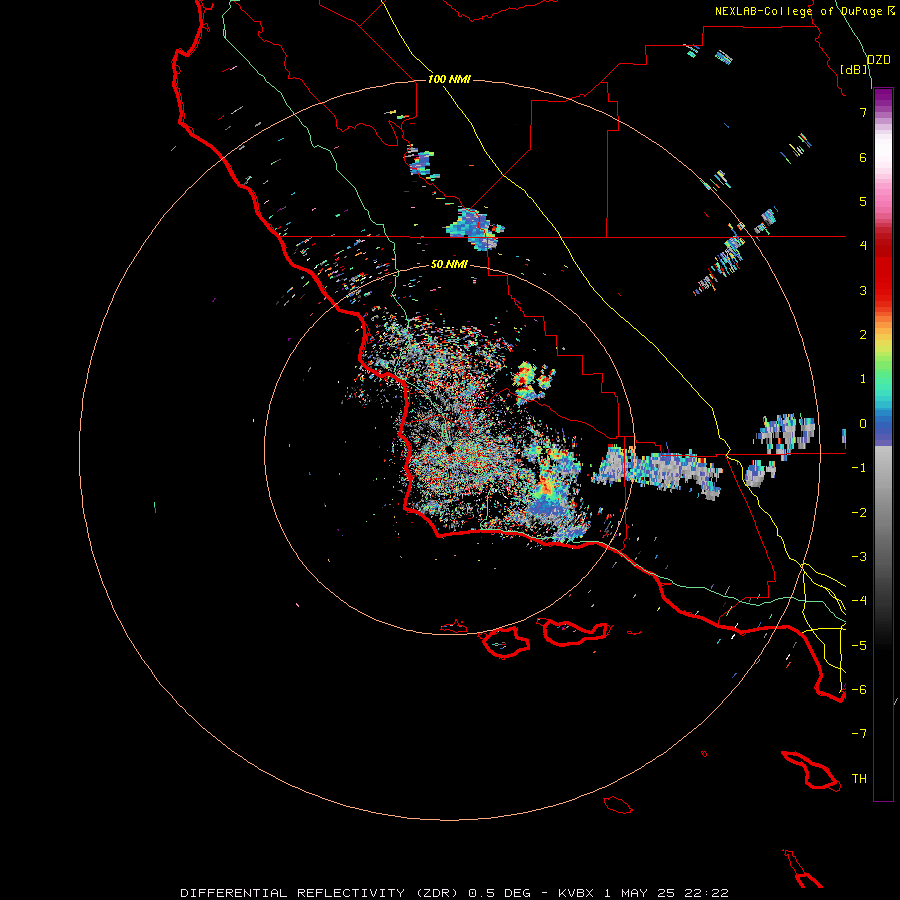Click the KVBX station identifier
900x900 pixels.
click(x=578, y=893)
